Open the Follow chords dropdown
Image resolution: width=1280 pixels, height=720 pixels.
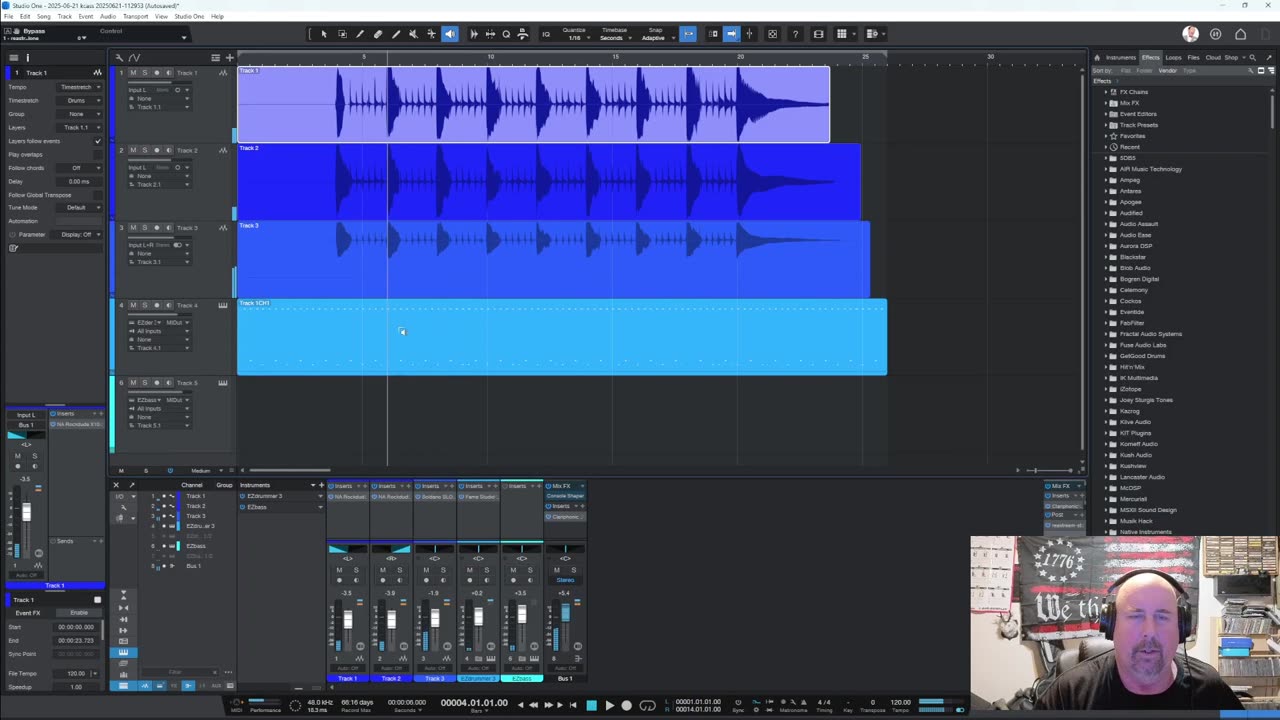81,167
